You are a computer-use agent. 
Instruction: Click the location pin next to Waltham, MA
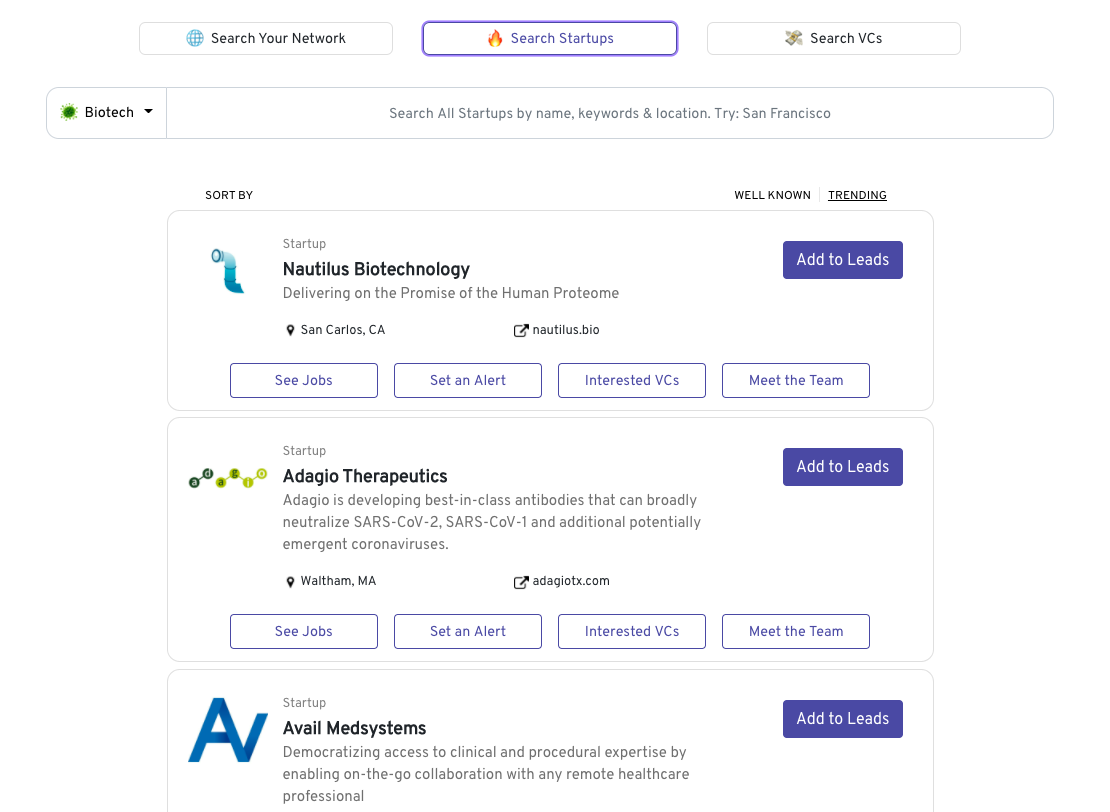[x=291, y=582]
